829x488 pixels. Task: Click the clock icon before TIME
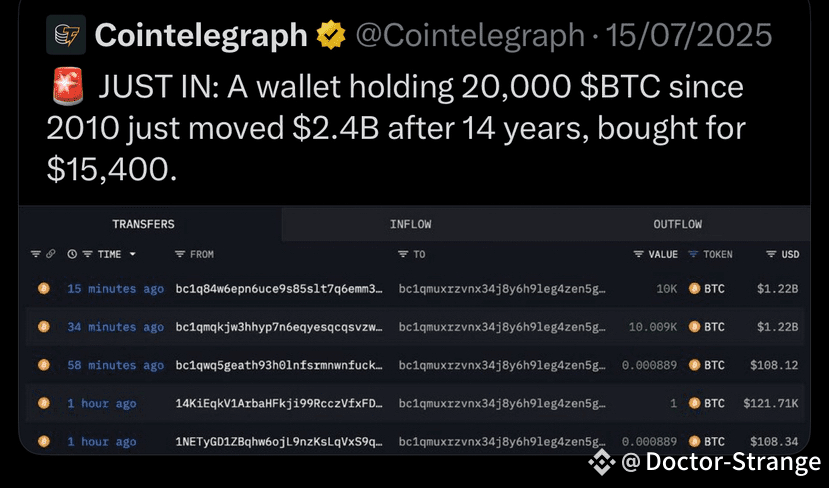pyautogui.click(x=72, y=254)
